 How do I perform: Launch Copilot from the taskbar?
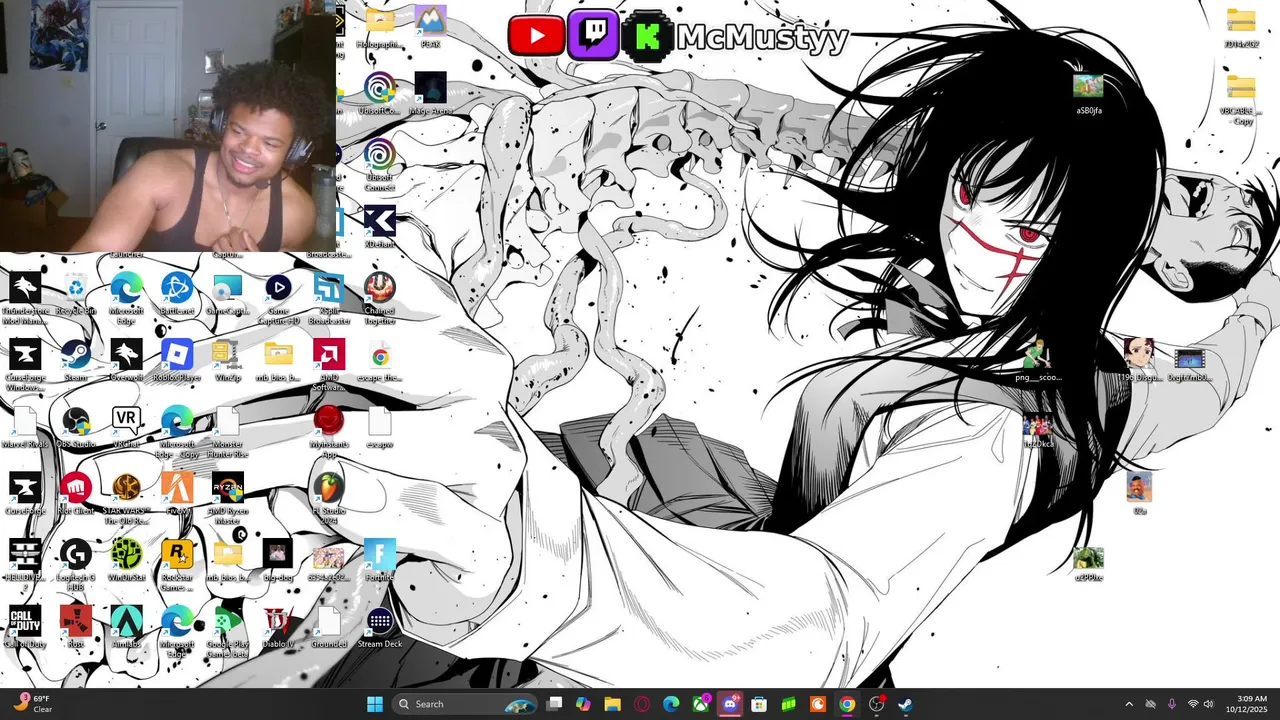[583, 704]
